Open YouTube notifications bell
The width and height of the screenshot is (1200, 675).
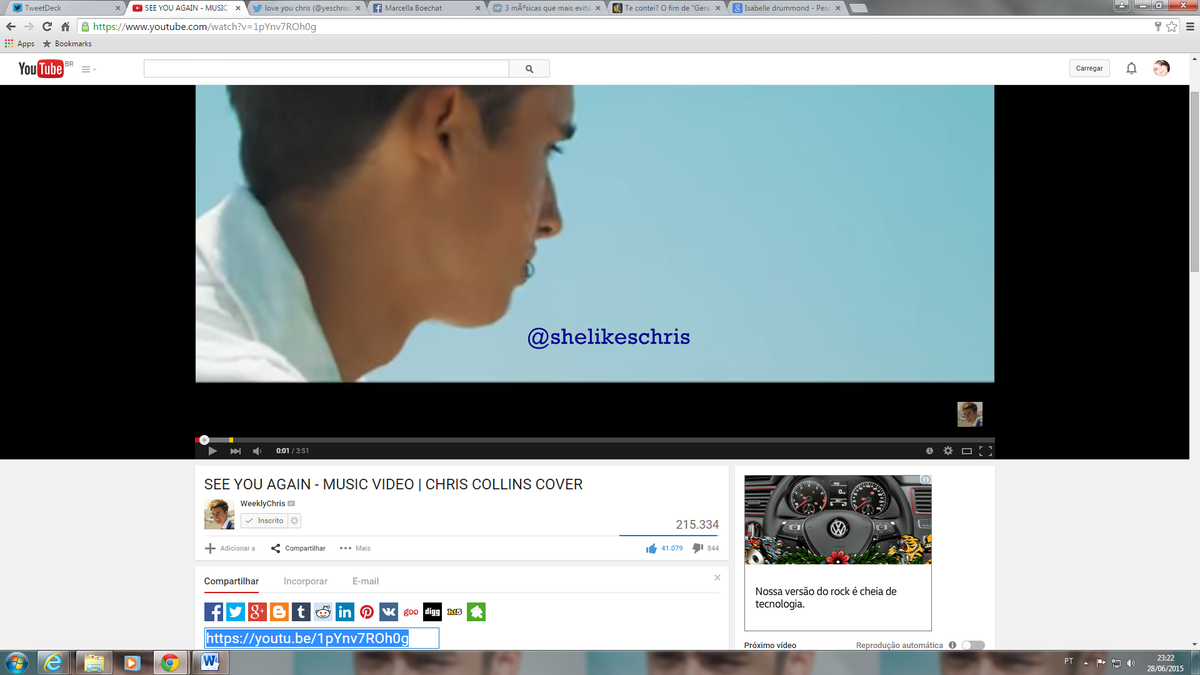tap(1131, 68)
